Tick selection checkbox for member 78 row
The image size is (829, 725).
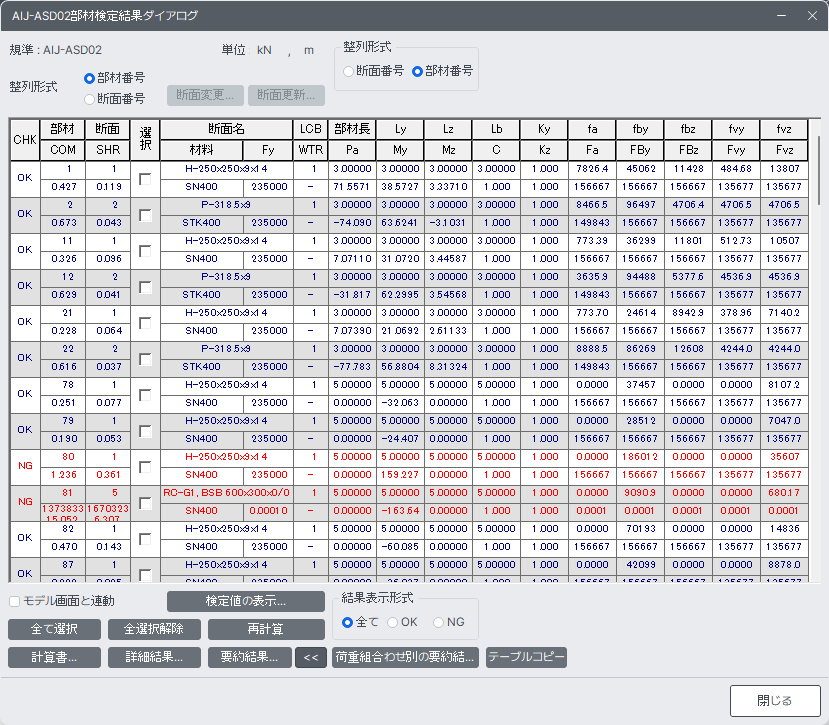(145, 394)
